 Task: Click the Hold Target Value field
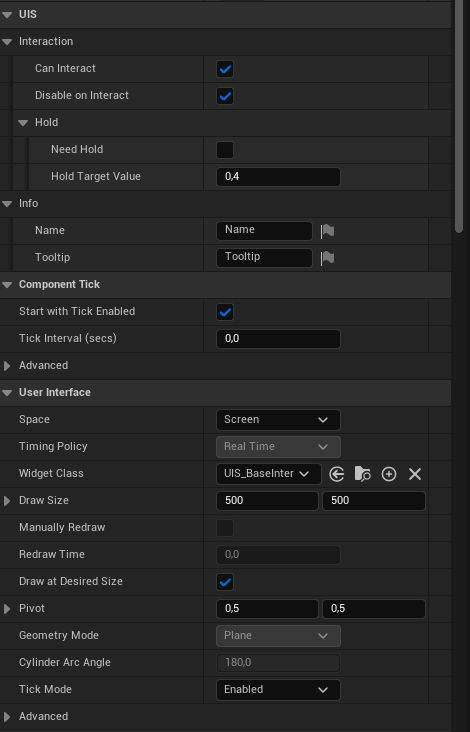coord(278,177)
